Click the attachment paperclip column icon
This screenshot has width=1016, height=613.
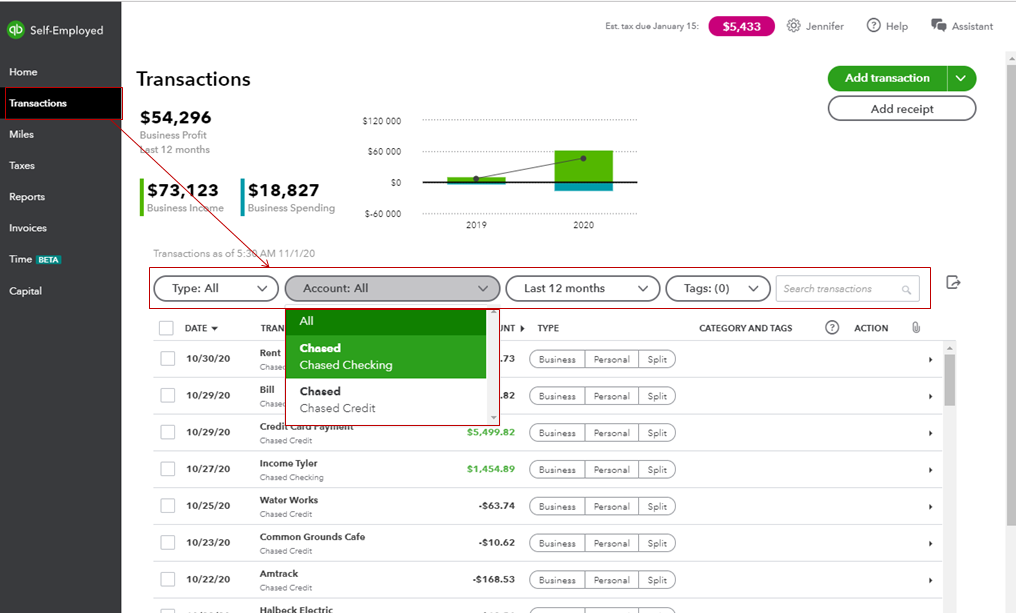click(x=916, y=327)
